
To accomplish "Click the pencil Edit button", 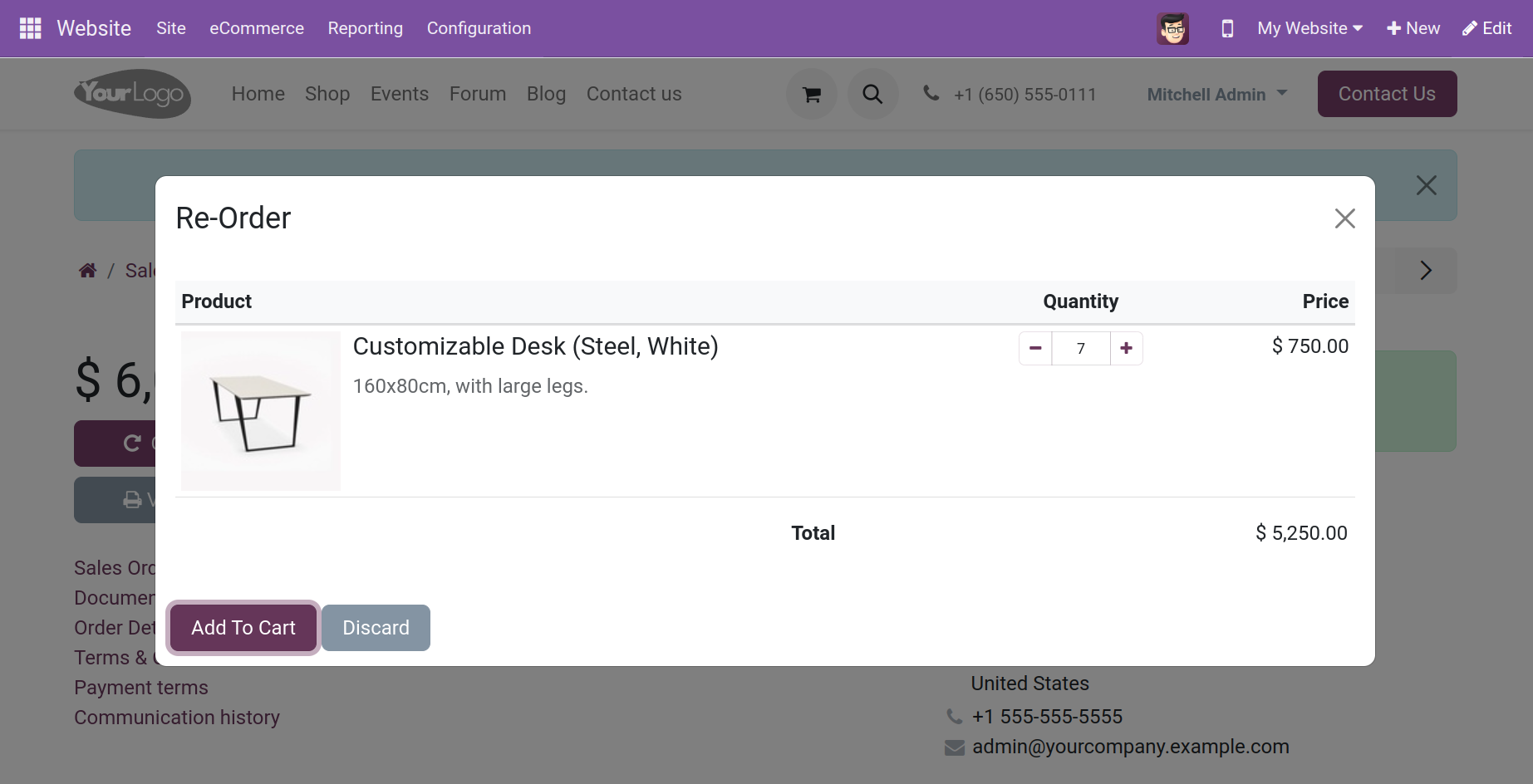I will tap(1487, 28).
